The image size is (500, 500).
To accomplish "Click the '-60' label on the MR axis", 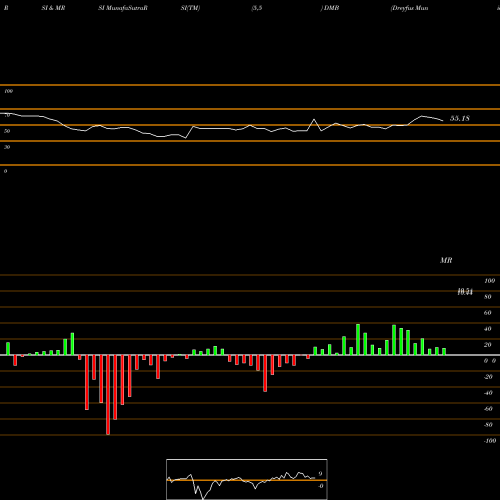I will tap(488, 409).
